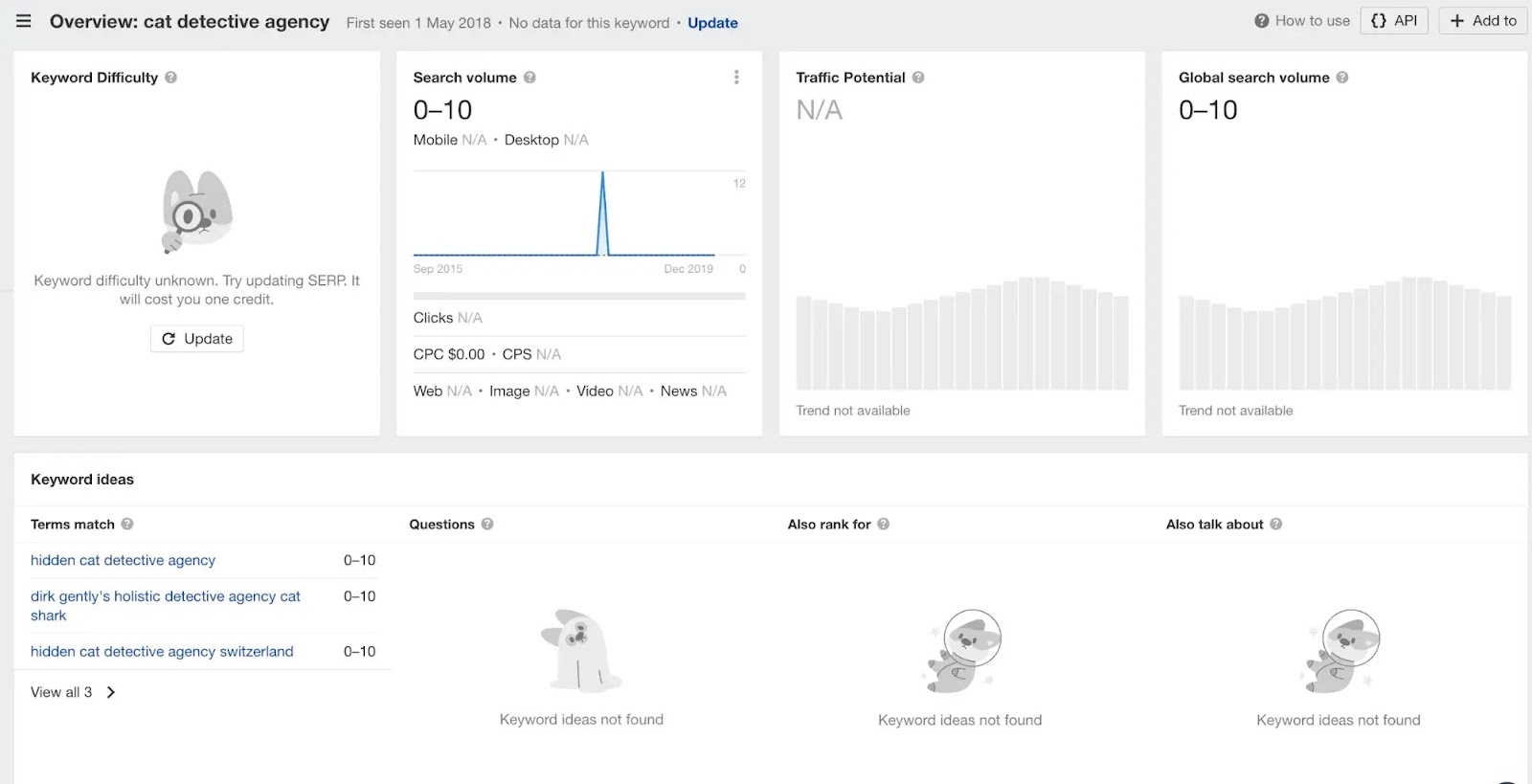Click the Traffic Potential help icon
Viewport: 1532px width, 784px height.
pos(918,78)
